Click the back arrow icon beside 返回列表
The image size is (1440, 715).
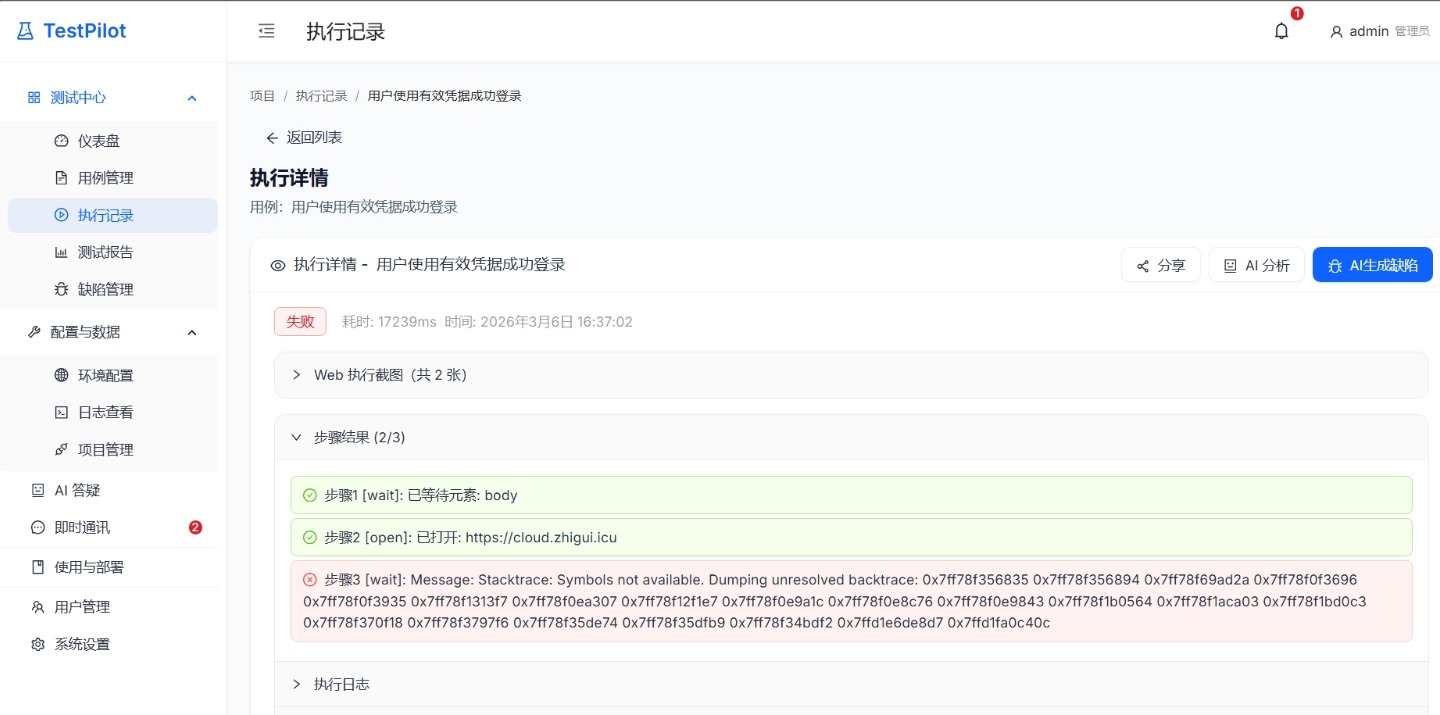pos(272,138)
